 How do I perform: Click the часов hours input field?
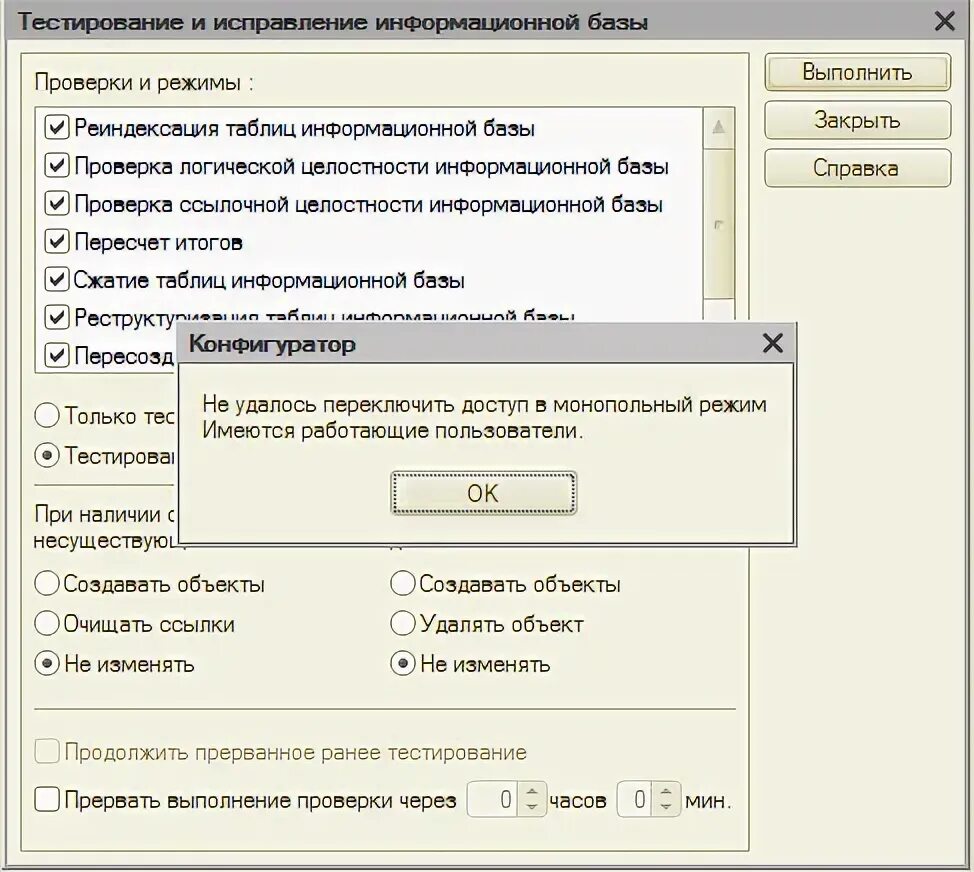click(493, 799)
